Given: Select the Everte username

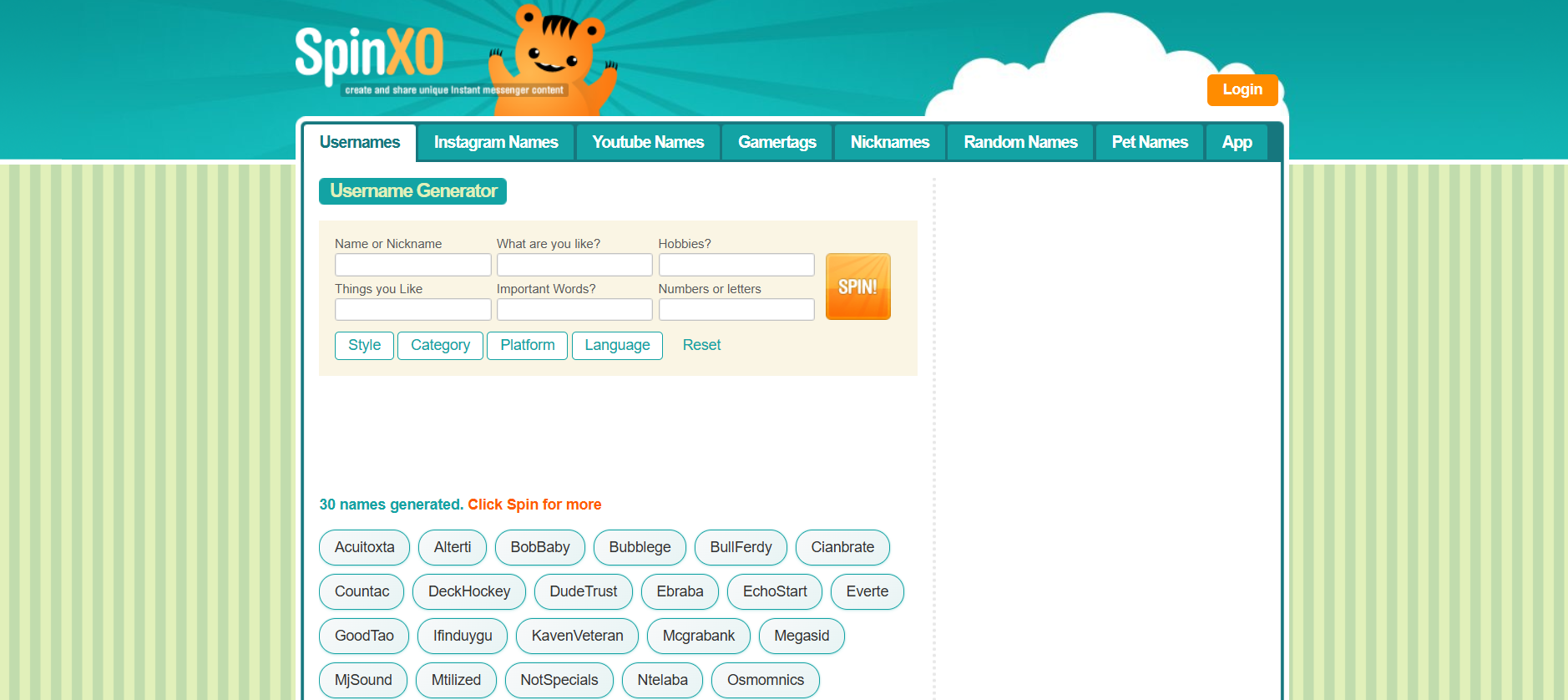Looking at the screenshot, I should [x=867, y=591].
